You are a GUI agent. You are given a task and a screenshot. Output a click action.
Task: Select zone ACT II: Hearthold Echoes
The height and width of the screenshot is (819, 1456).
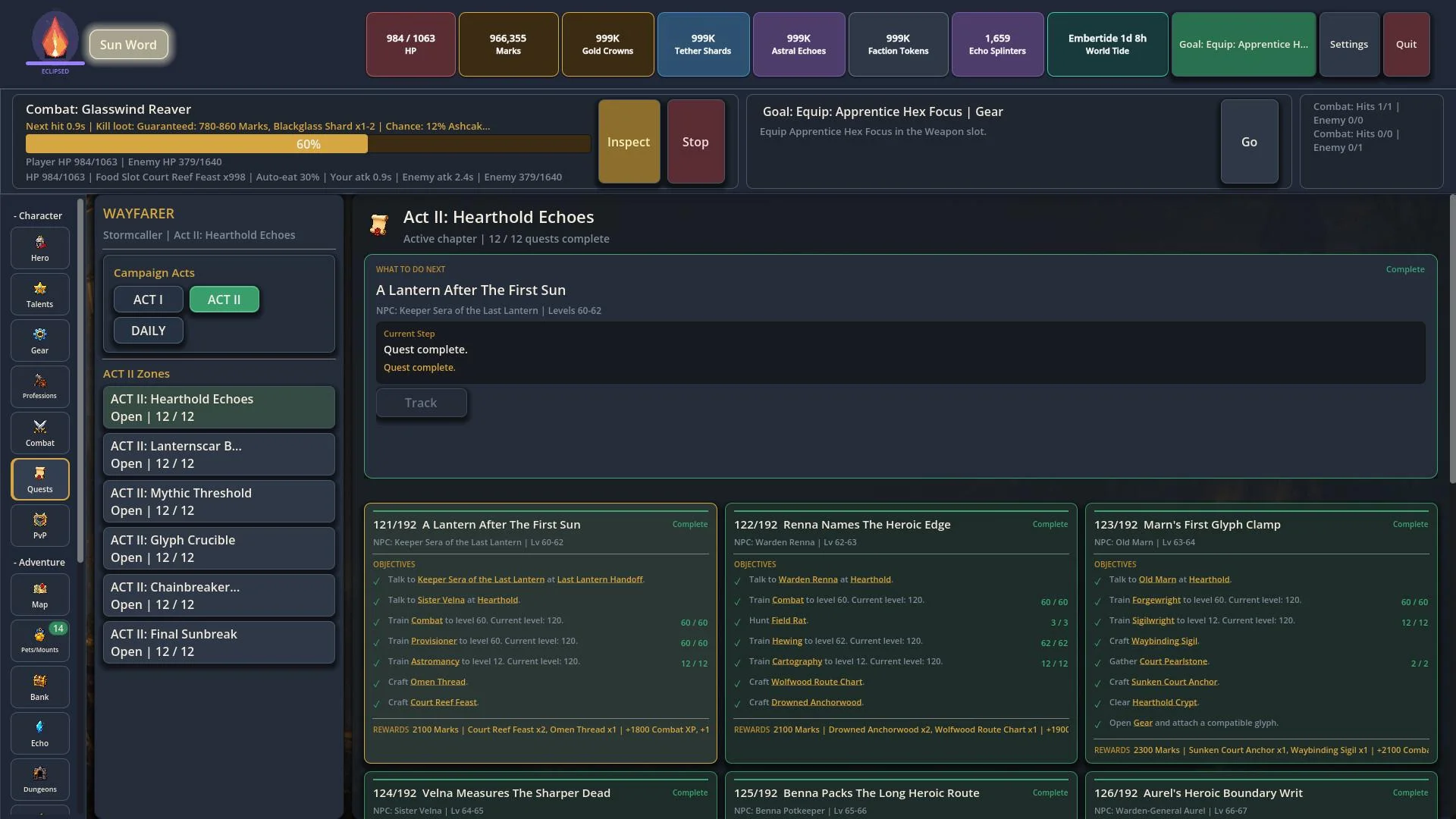click(x=218, y=407)
